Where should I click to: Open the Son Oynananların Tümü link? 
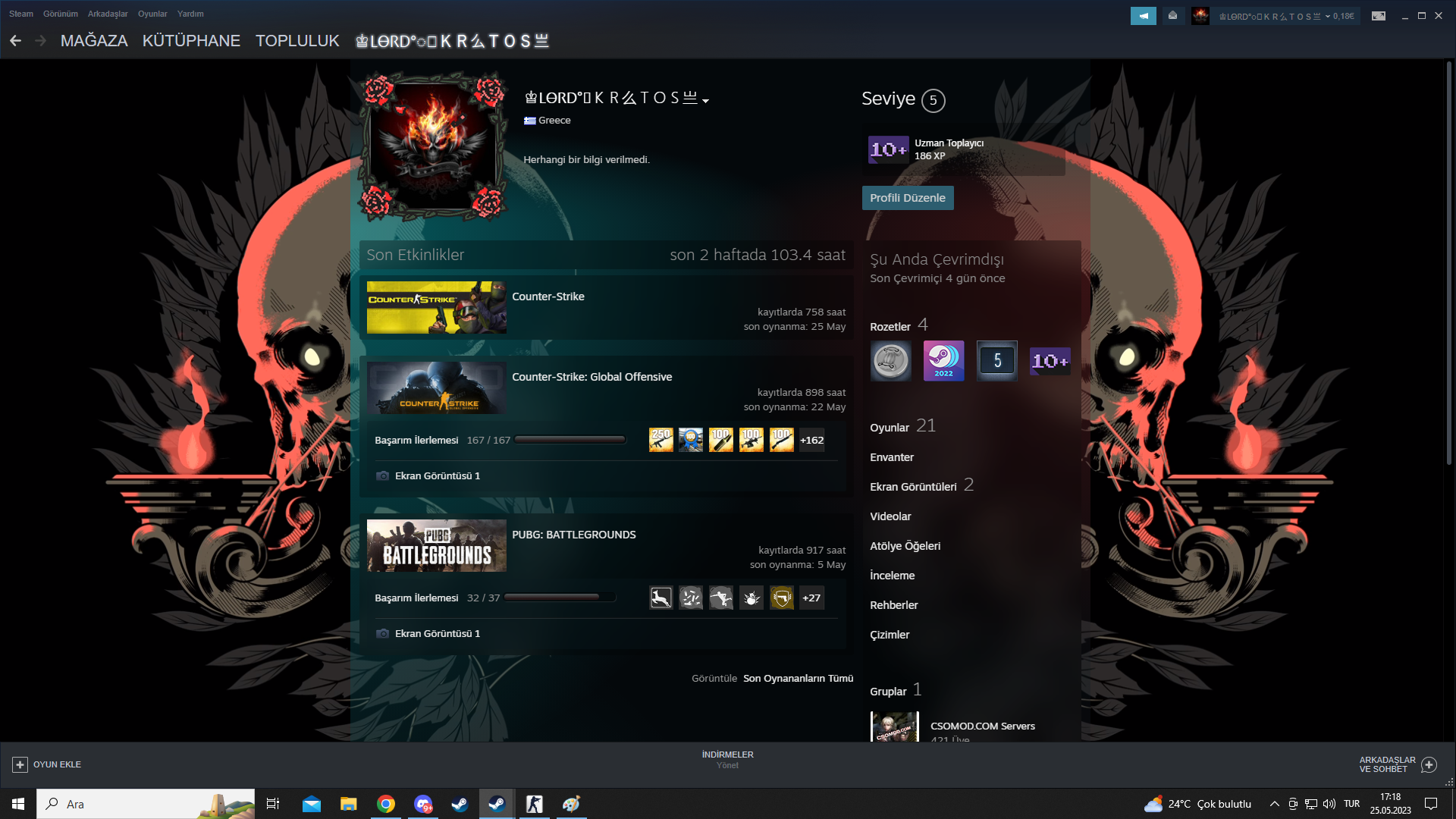798,679
